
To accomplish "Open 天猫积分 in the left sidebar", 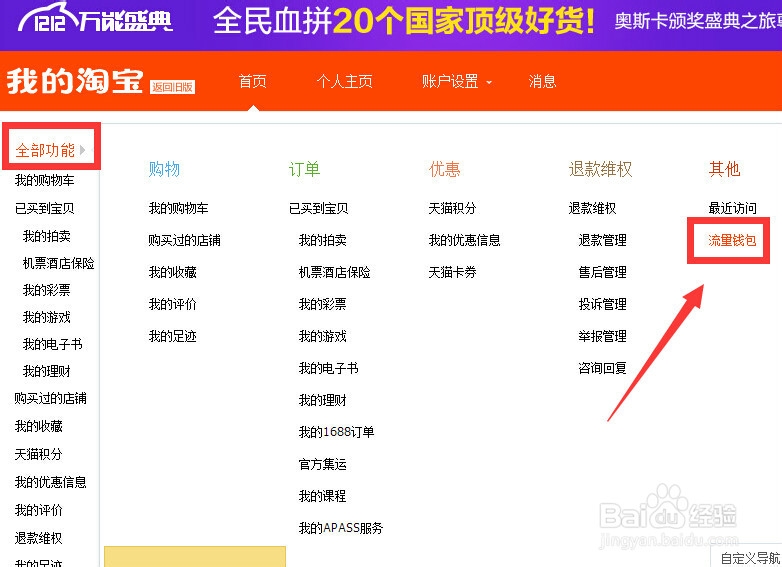I will (38, 454).
